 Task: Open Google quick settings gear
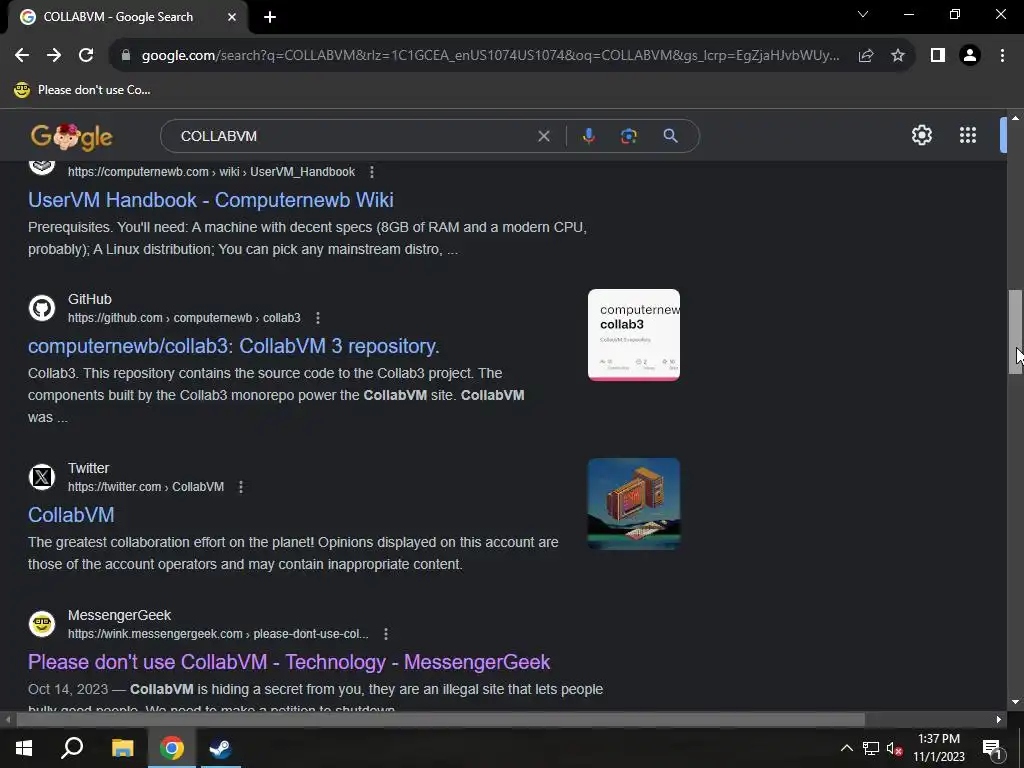point(921,135)
